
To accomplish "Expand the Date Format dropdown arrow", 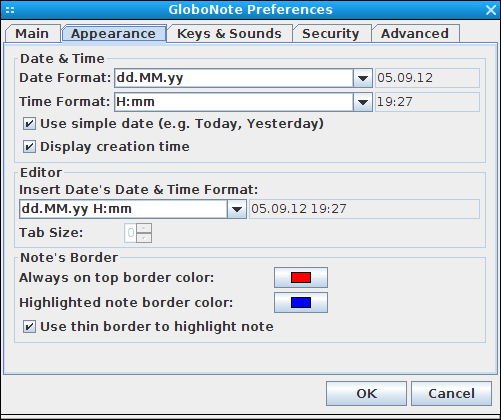I will tap(363, 78).
